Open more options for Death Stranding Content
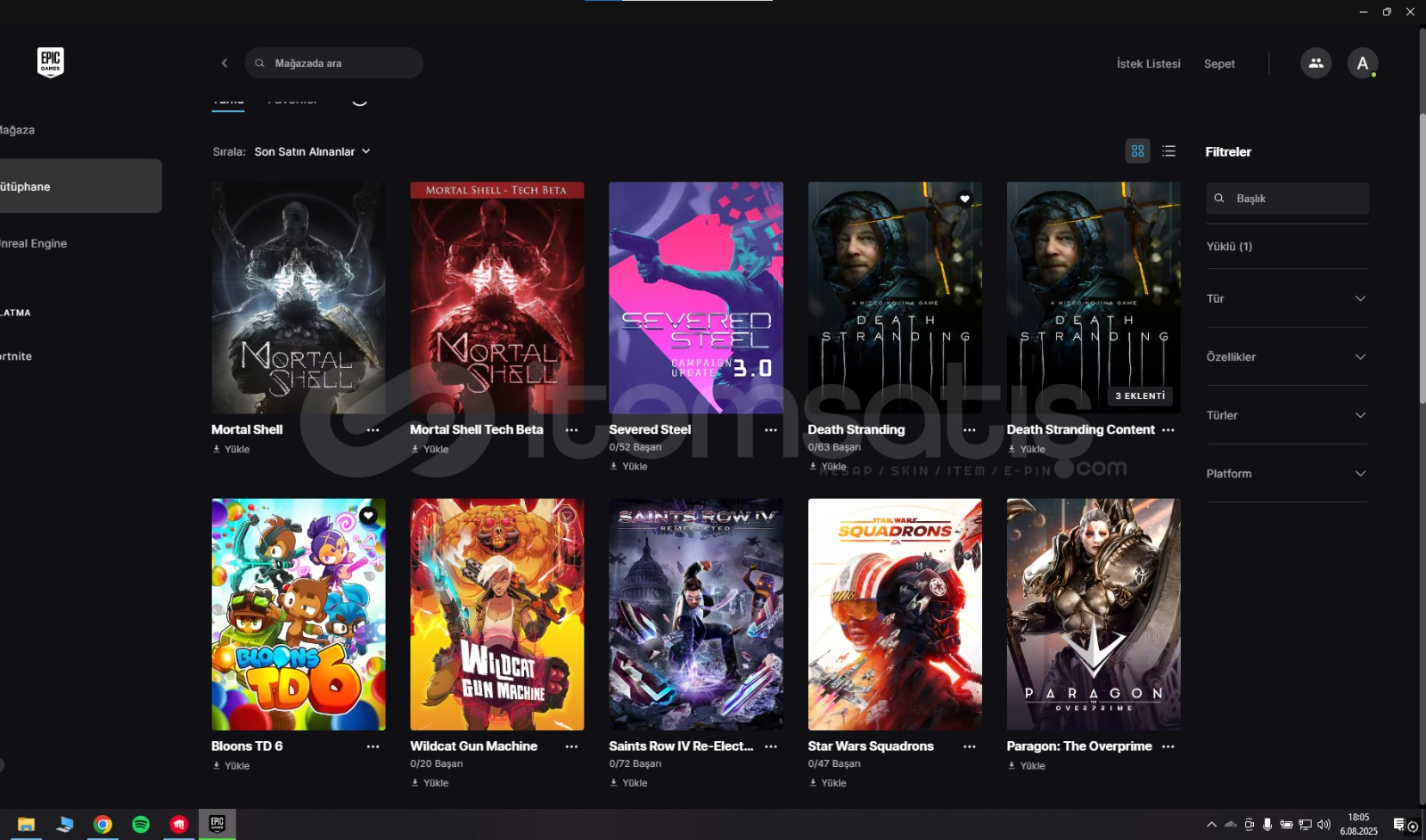The width and height of the screenshot is (1426, 840). pyautogui.click(x=1168, y=430)
